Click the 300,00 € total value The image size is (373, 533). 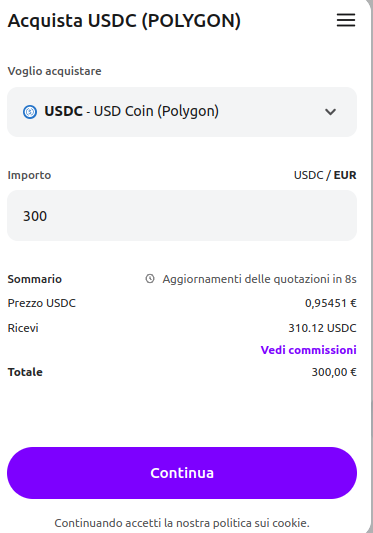coord(334,372)
